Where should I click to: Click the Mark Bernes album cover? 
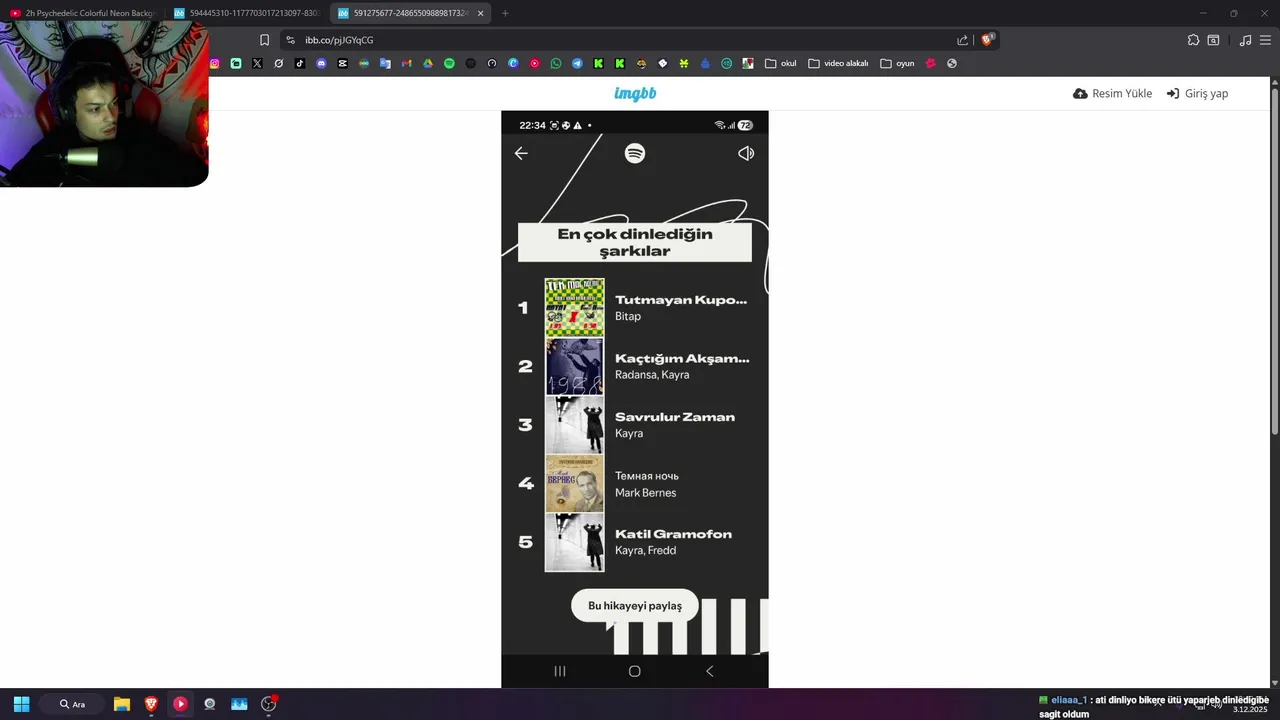tap(574, 484)
